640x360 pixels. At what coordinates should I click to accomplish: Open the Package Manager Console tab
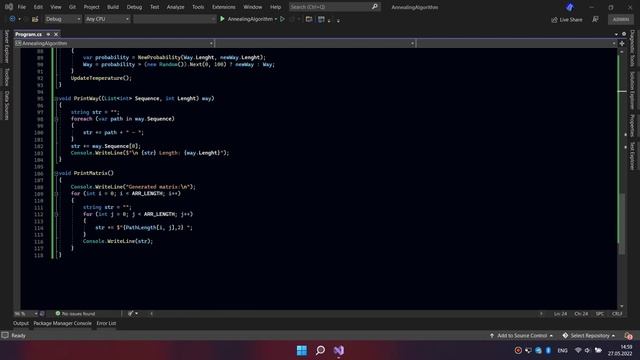(x=62, y=323)
